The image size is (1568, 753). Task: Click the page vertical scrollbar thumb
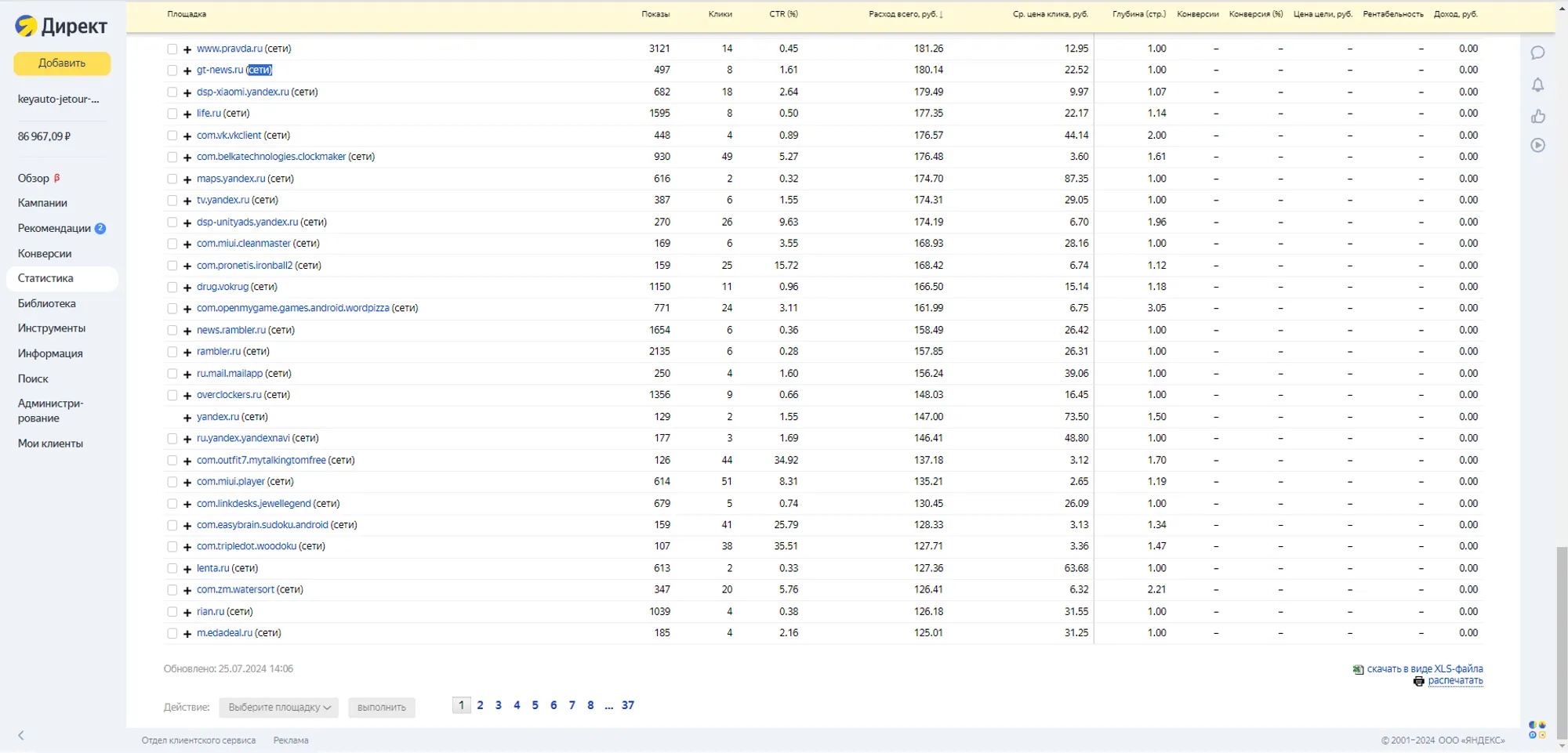click(x=1562, y=643)
